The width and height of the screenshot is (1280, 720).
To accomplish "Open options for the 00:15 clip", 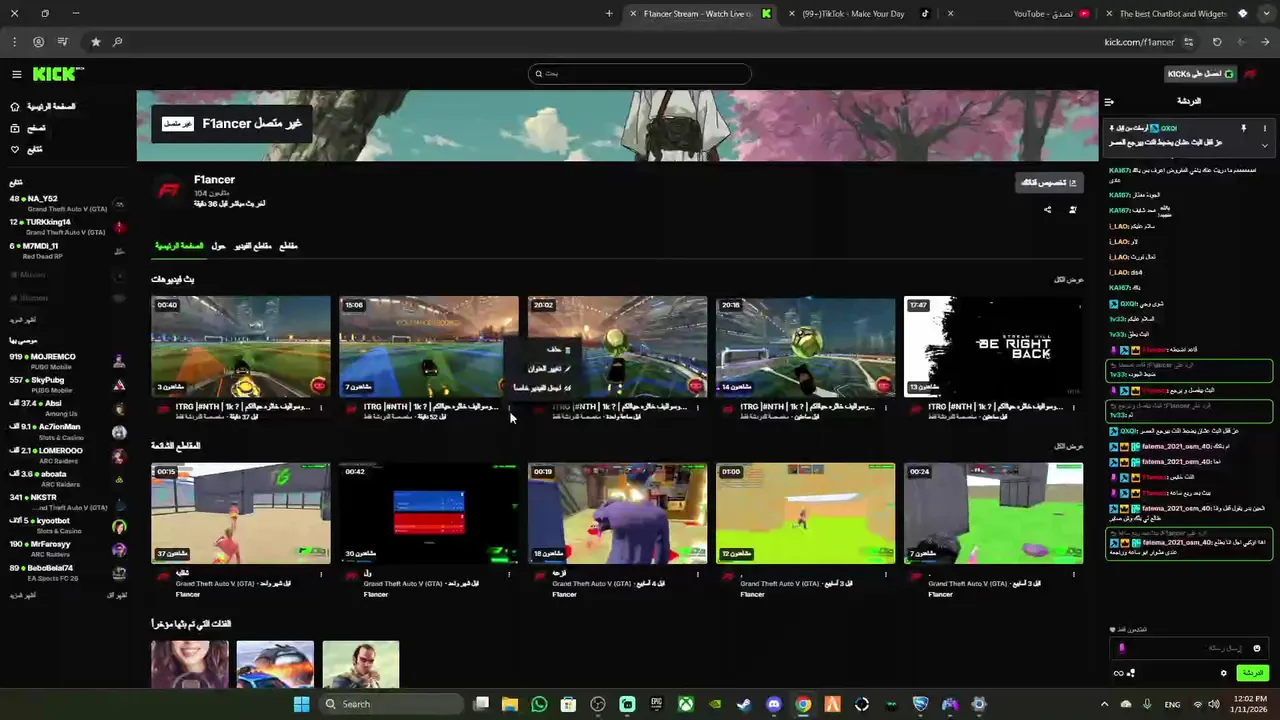I will 321,574.
